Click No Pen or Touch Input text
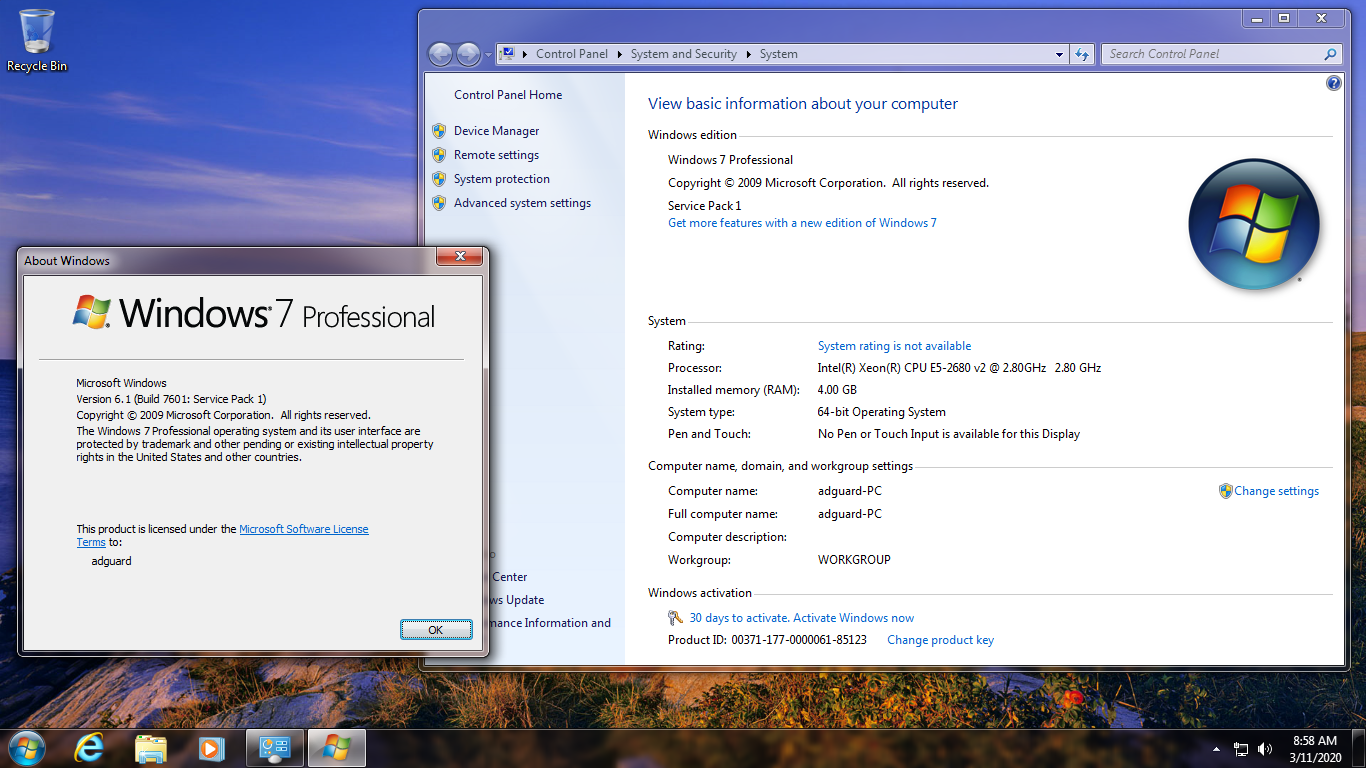 pos(949,434)
